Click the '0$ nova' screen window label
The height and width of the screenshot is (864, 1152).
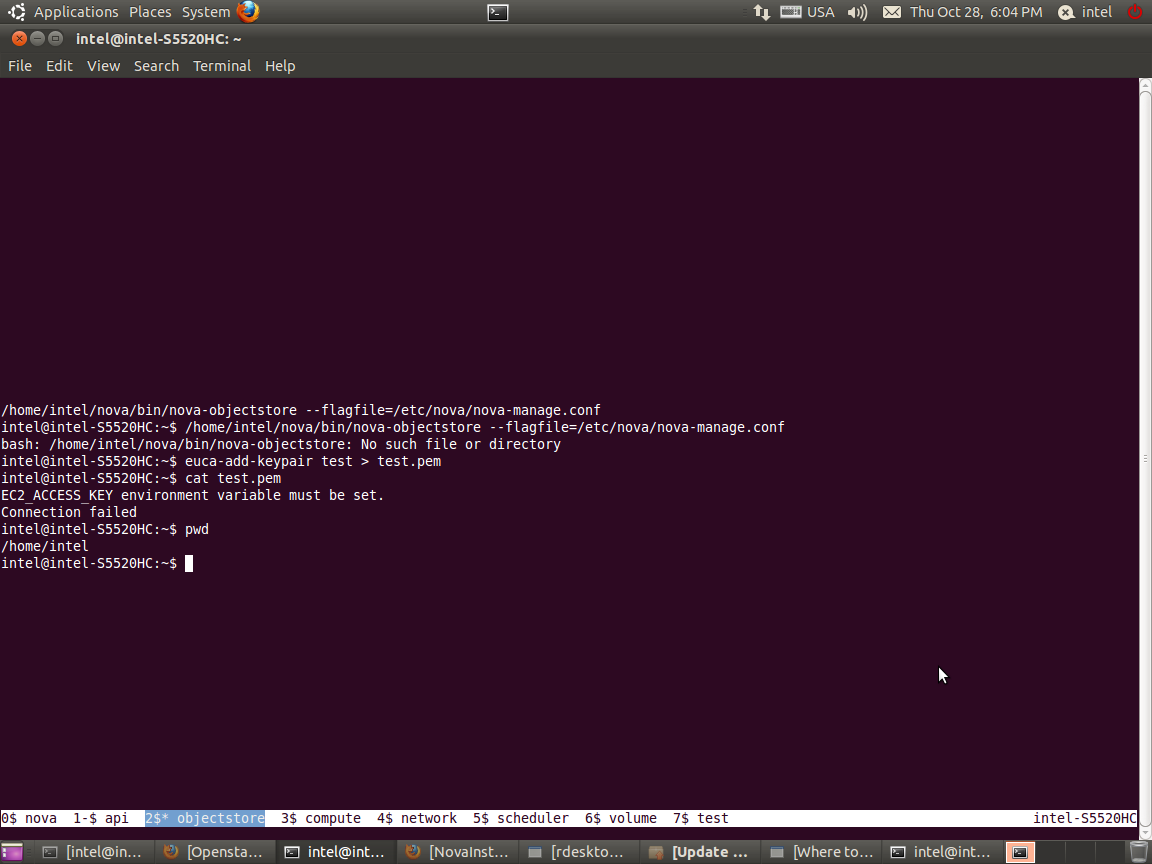tap(29, 818)
